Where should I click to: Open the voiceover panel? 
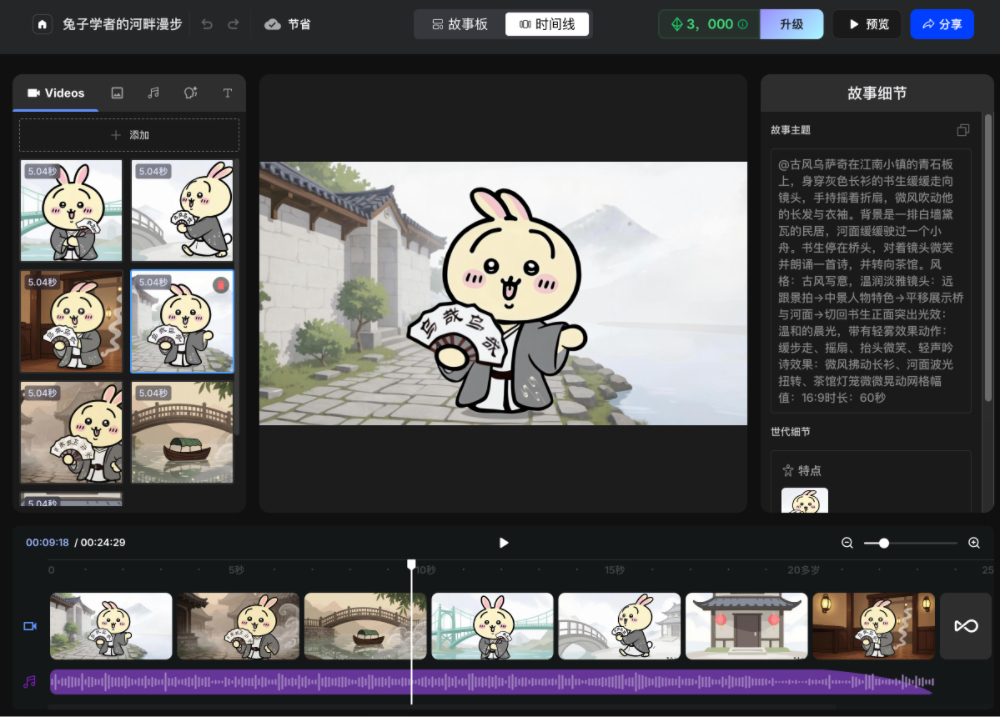click(190, 92)
